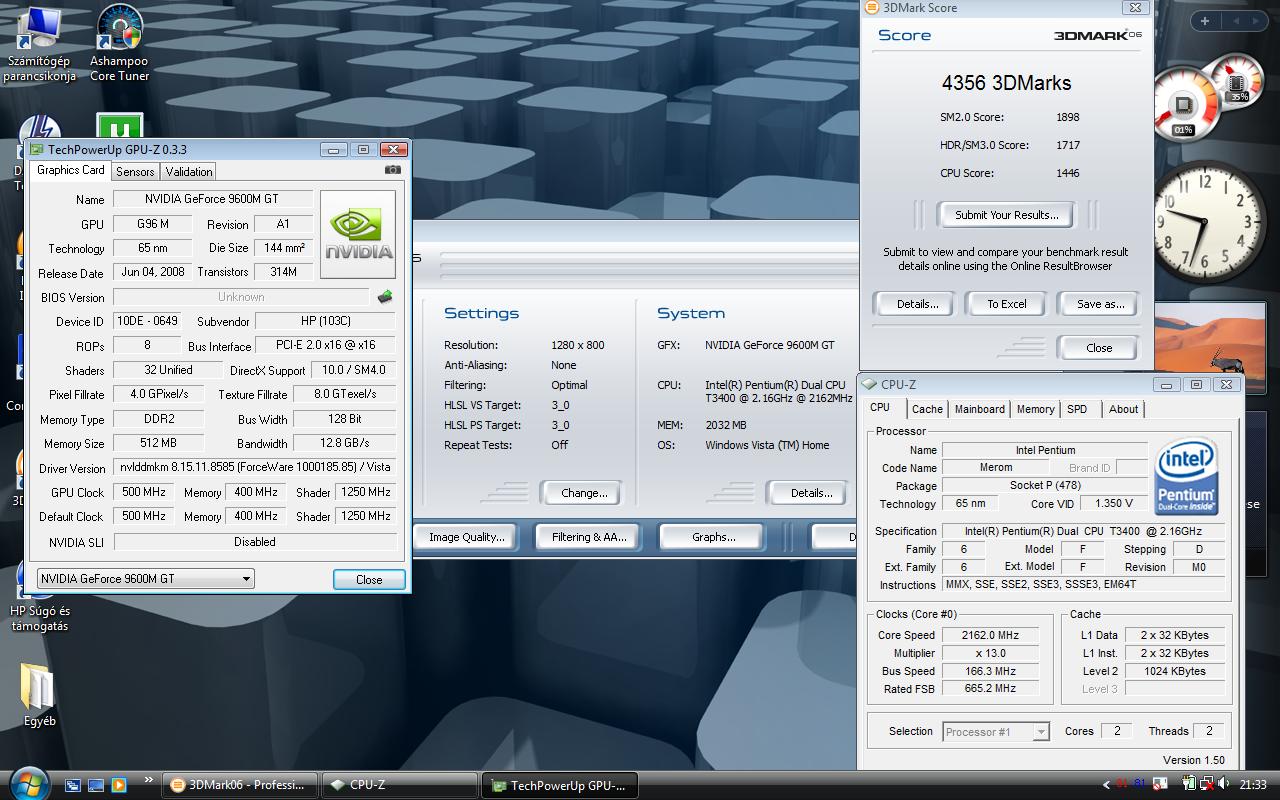Click the NVIDIA logo in GPU-Z
1280x800 pixels.
tap(358, 234)
